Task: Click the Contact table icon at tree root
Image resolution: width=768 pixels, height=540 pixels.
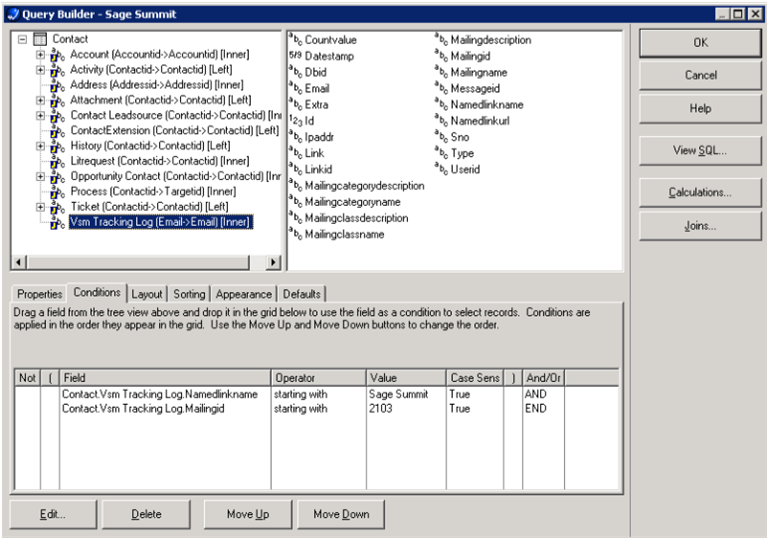Action: click(40, 39)
